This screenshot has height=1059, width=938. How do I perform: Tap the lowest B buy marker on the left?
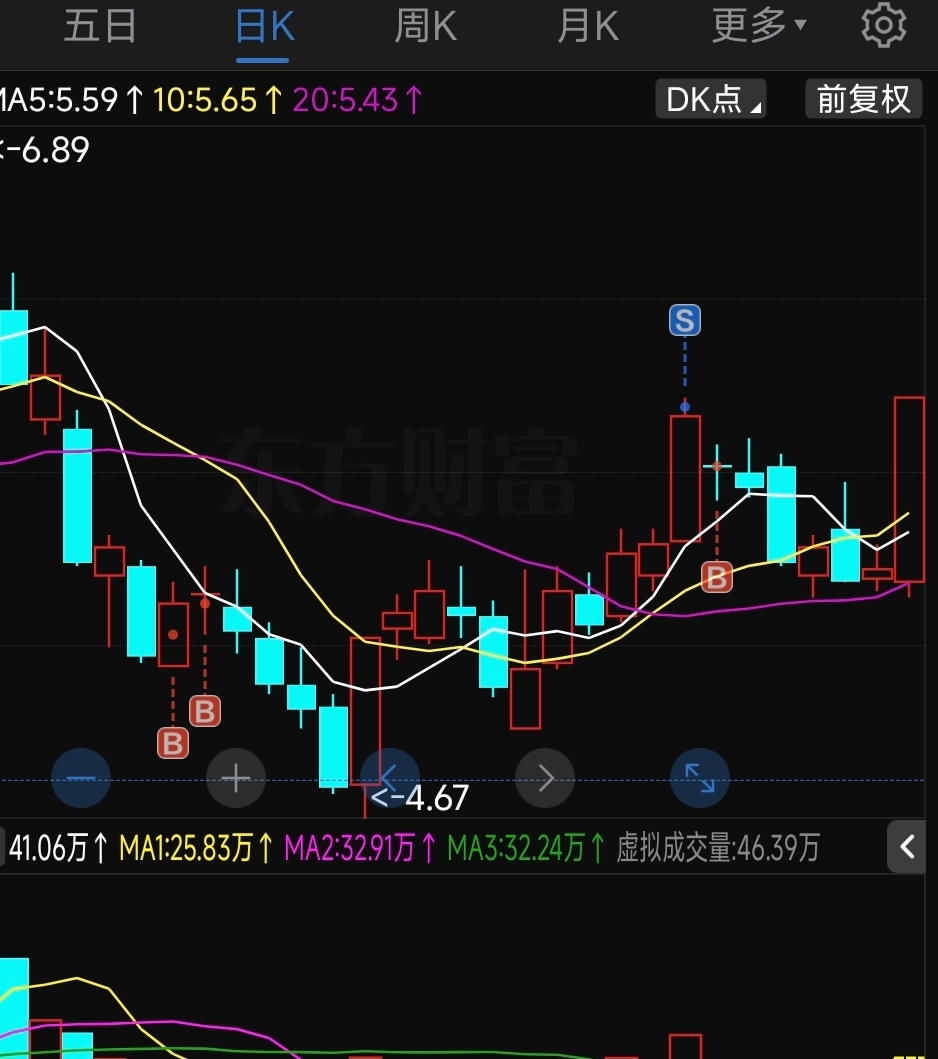tap(173, 743)
